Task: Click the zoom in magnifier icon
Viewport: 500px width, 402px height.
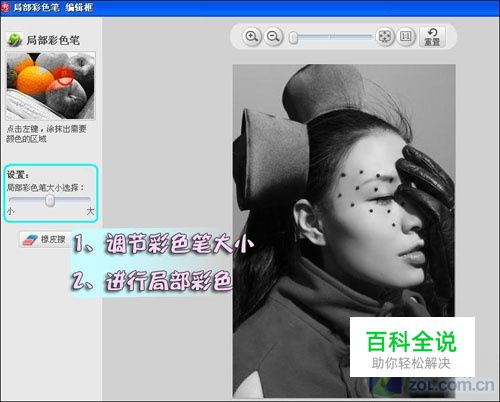Action: (x=252, y=37)
